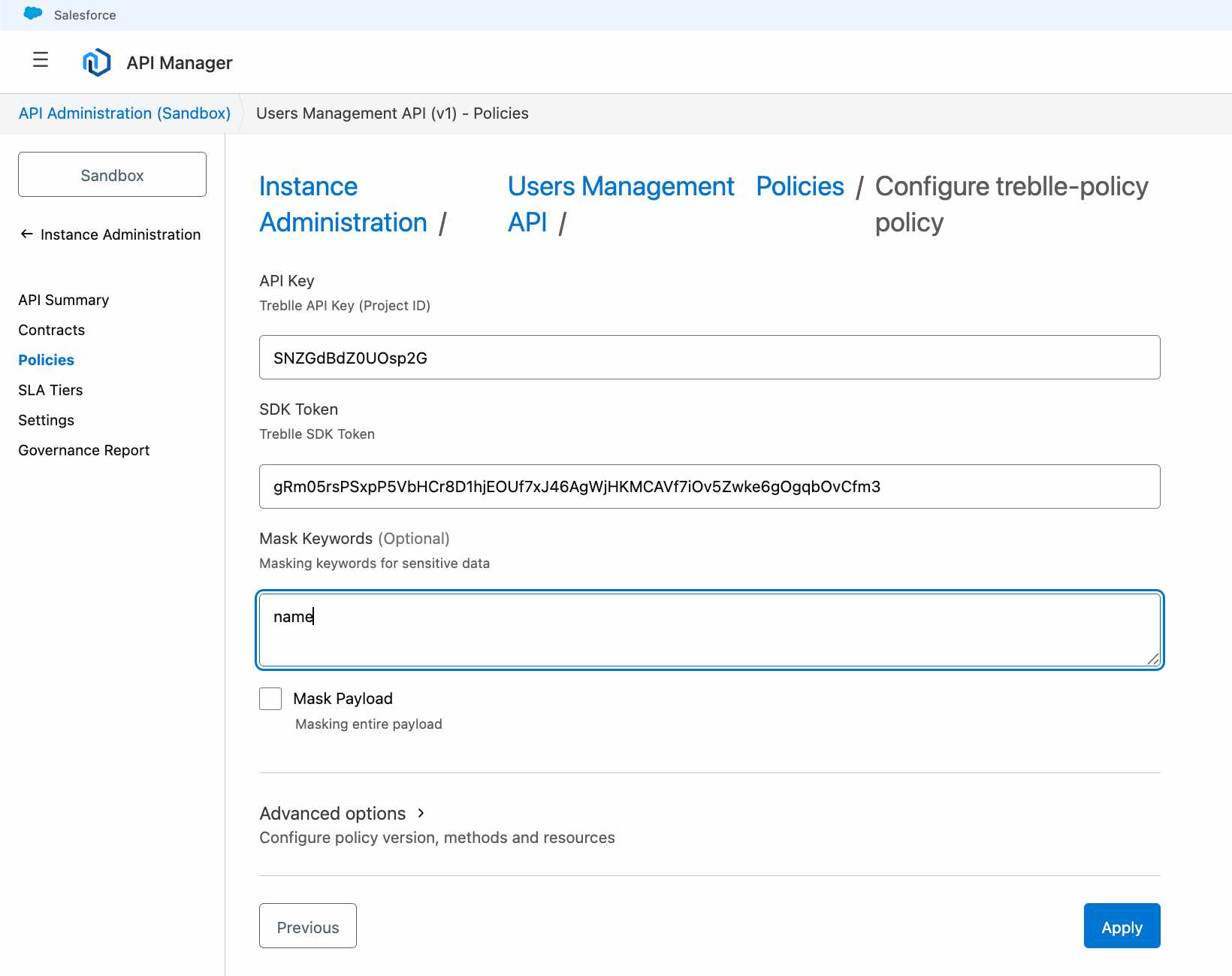Click the Apply button
Image resolution: width=1232 pixels, height=976 pixels.
click(x=1122, y=926)
